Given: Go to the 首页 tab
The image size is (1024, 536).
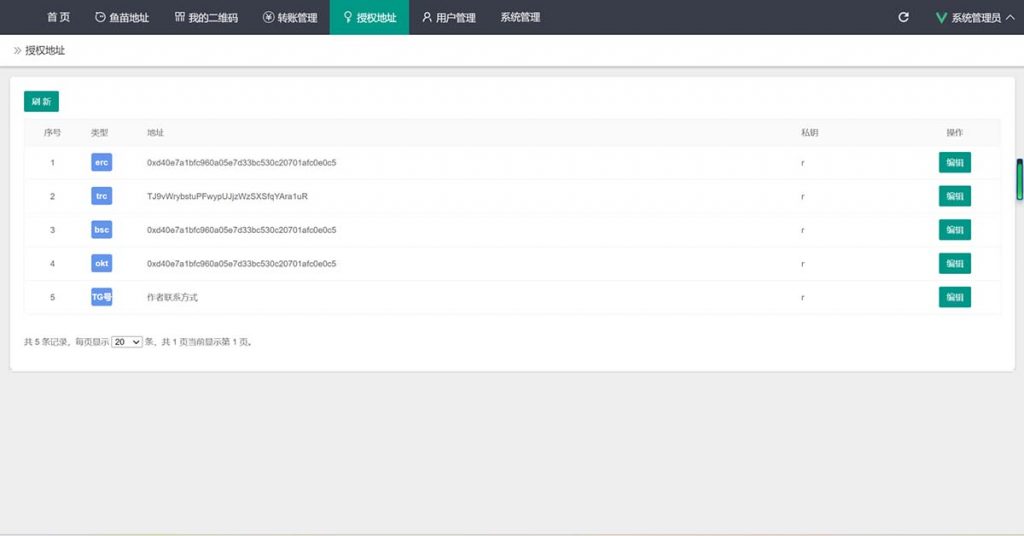Looking at the screenshot, I should 58,17.
